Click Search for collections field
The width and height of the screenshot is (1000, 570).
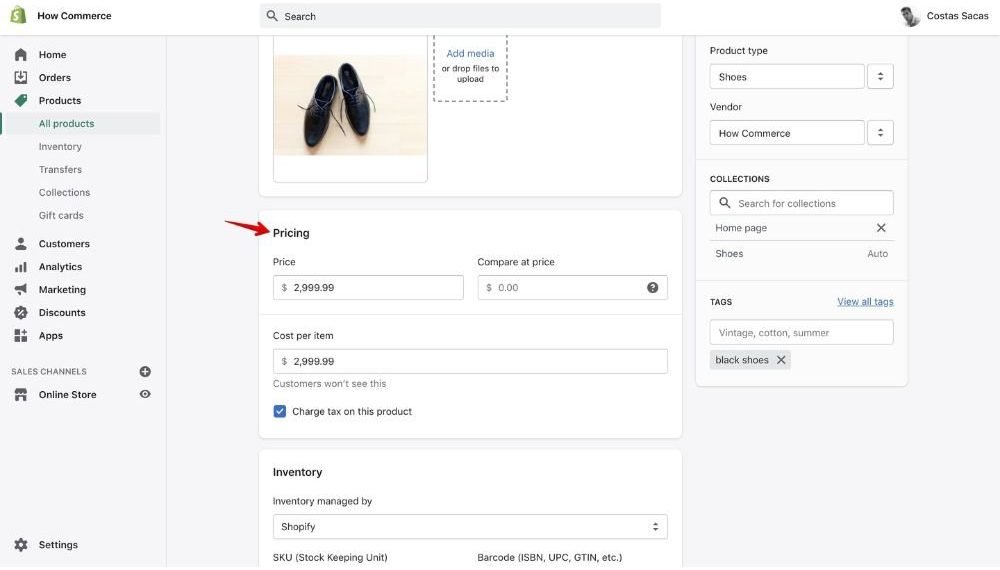pos(802,203)
